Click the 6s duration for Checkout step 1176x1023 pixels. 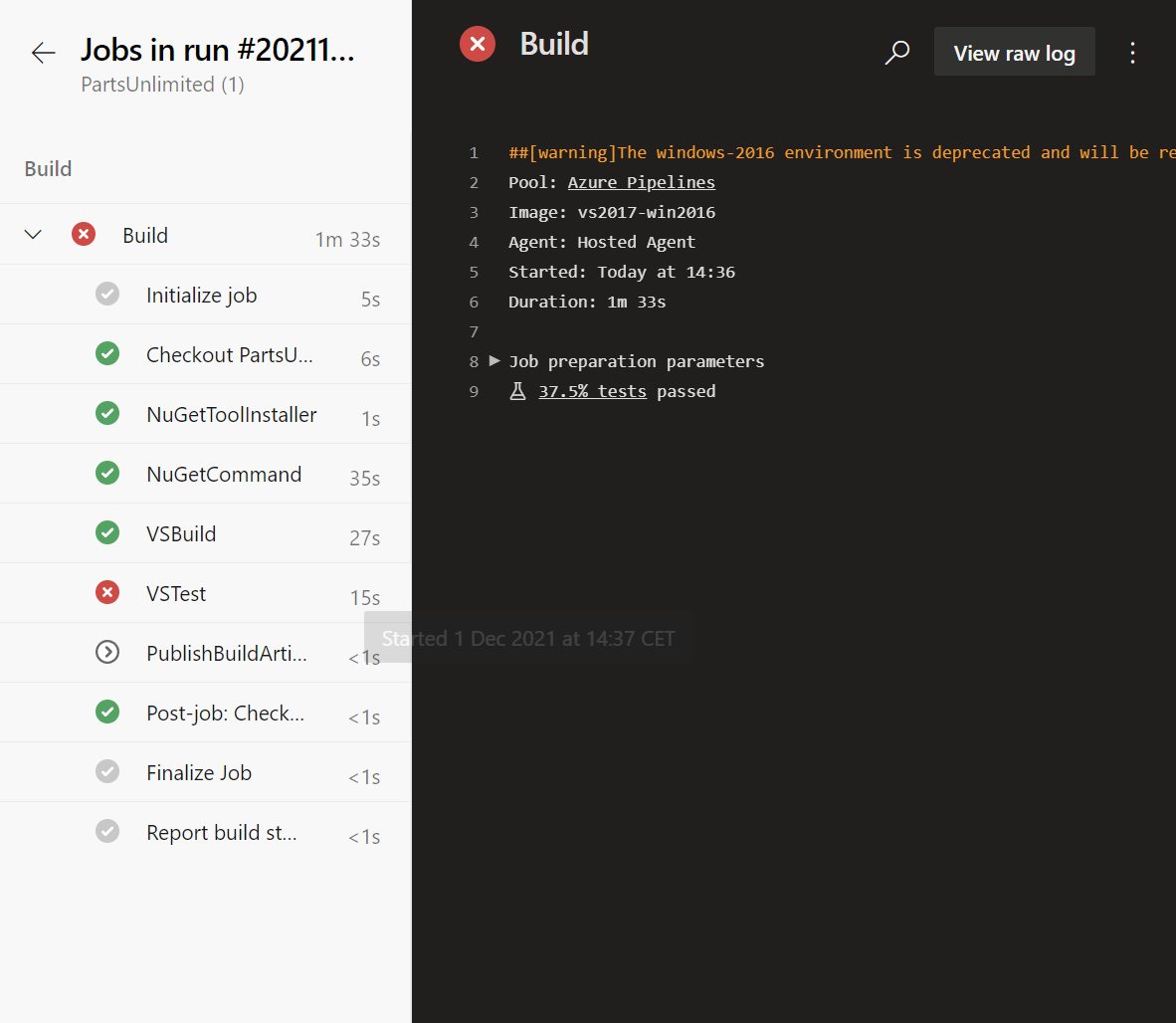tap(370, 358)
